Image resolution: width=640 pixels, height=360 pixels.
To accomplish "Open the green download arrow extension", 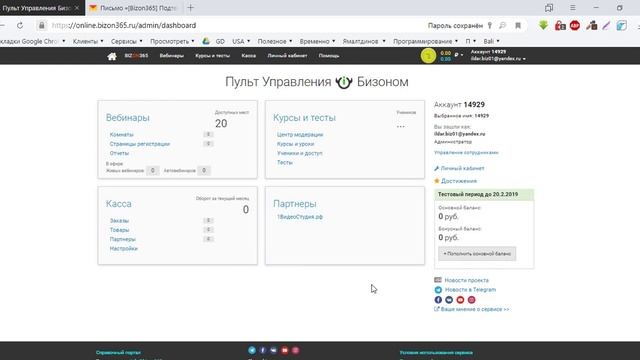I will tap(543, 25).
